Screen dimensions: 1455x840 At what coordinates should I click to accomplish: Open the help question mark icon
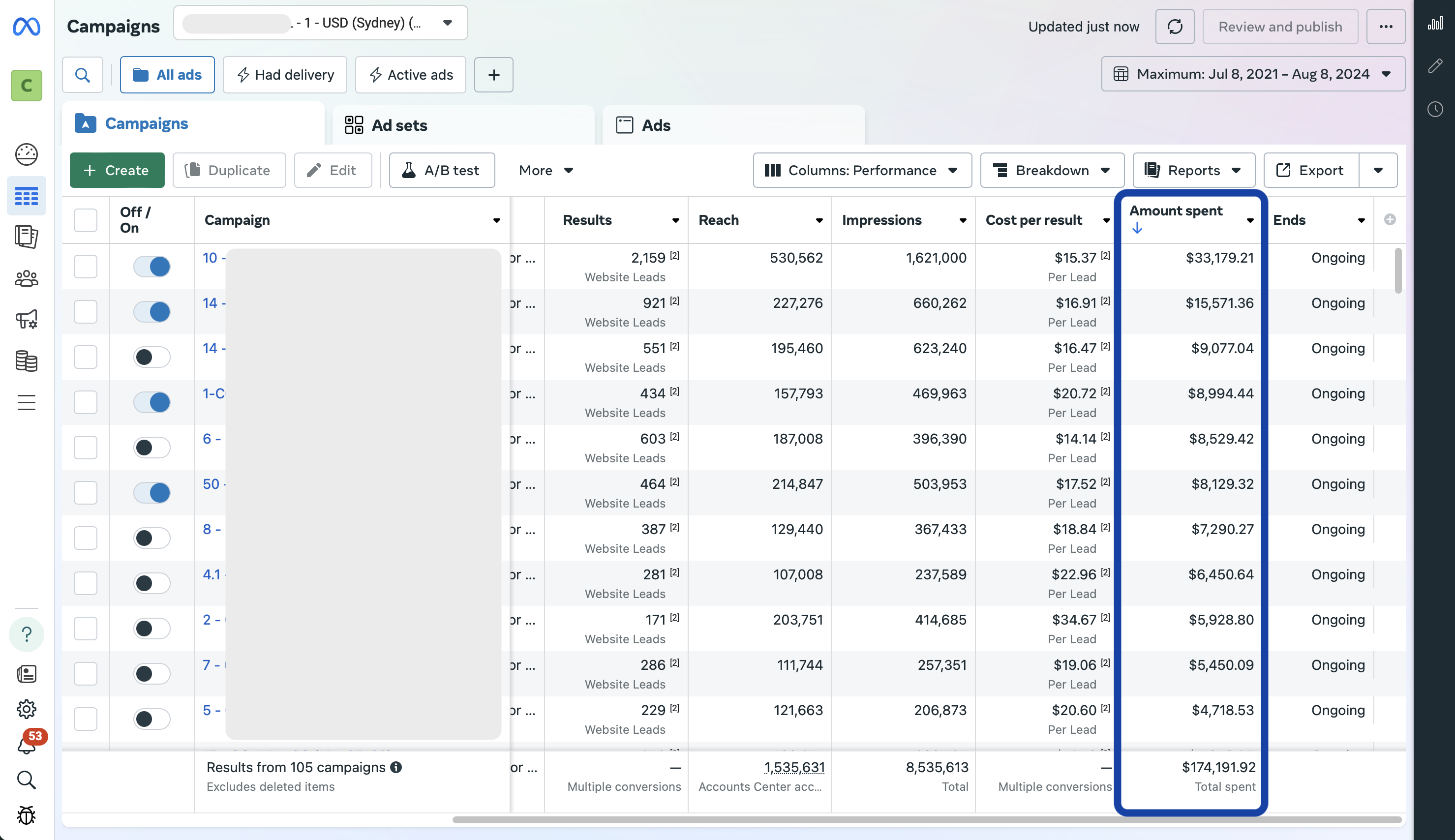point(26,634)
